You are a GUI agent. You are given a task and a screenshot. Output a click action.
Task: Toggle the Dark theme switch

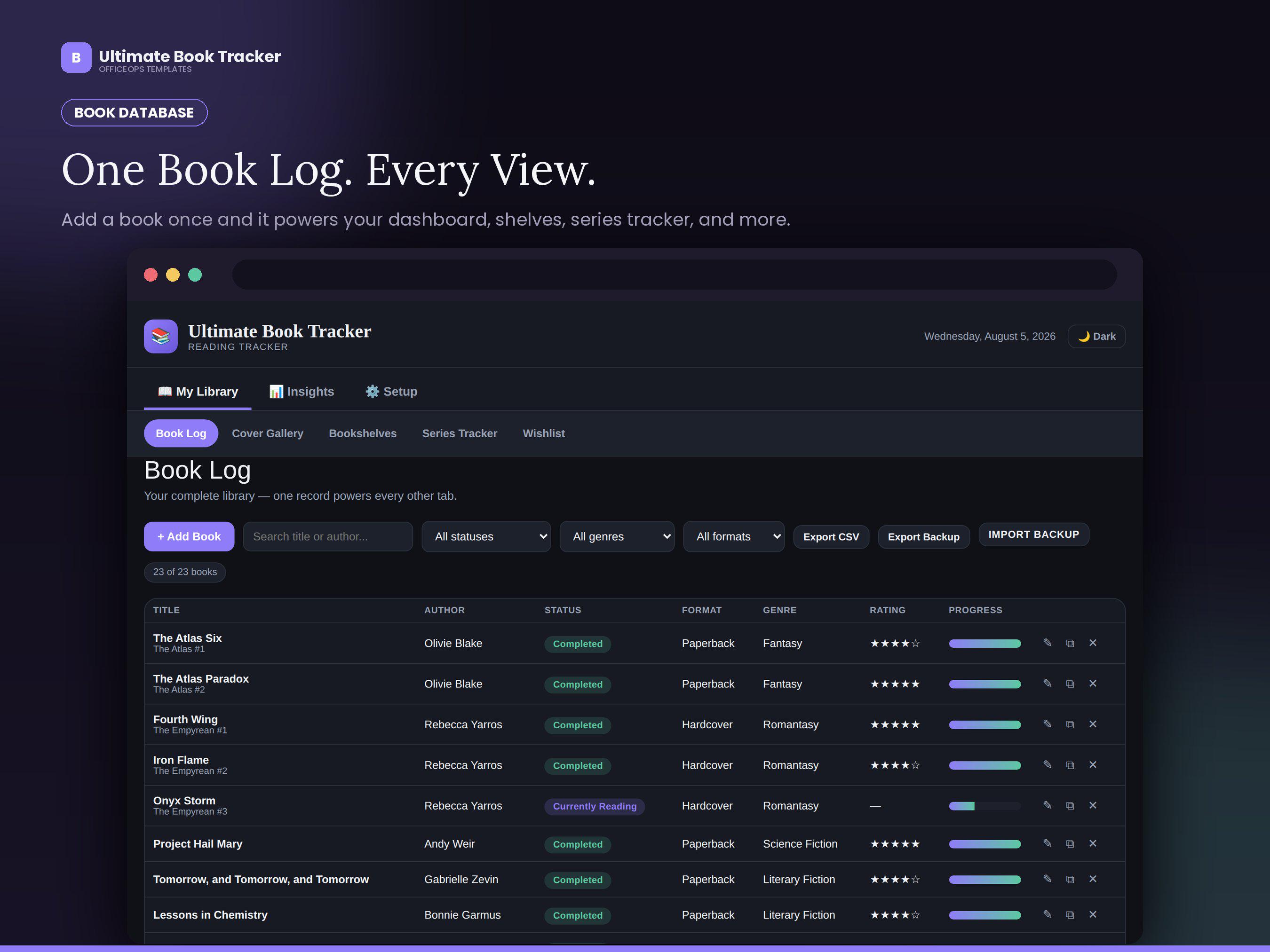[x=1096, y=336]
